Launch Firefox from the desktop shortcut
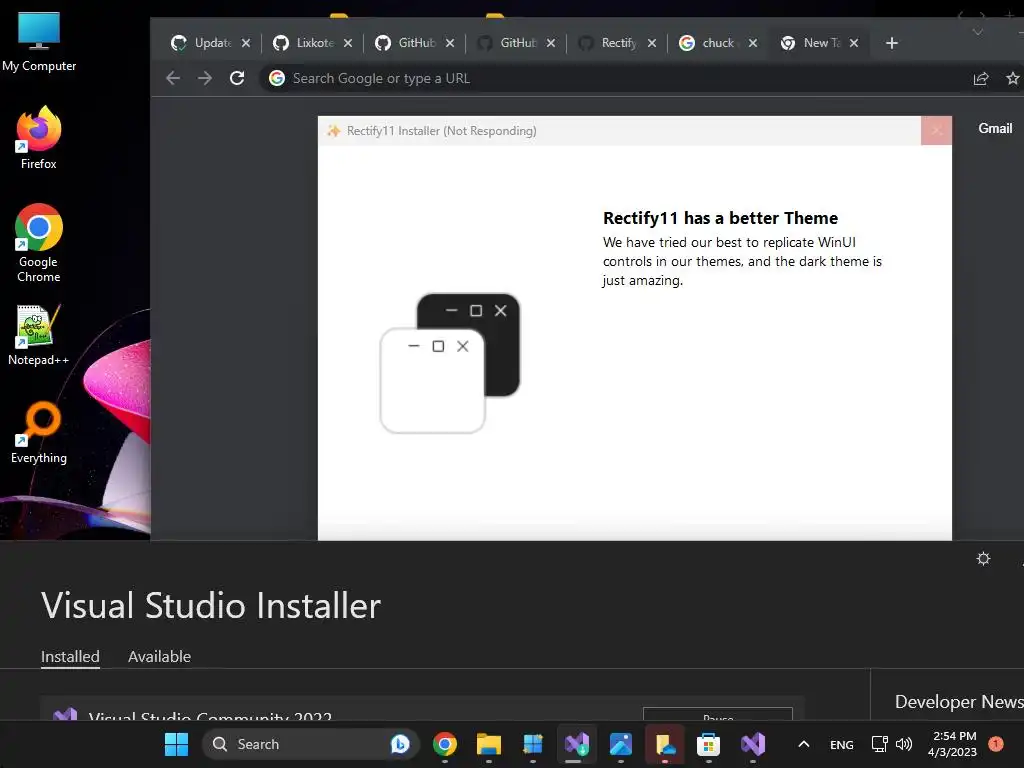The height and width of the screenshot is (768, 1024). pyautogui.click(x=39, y=138)
